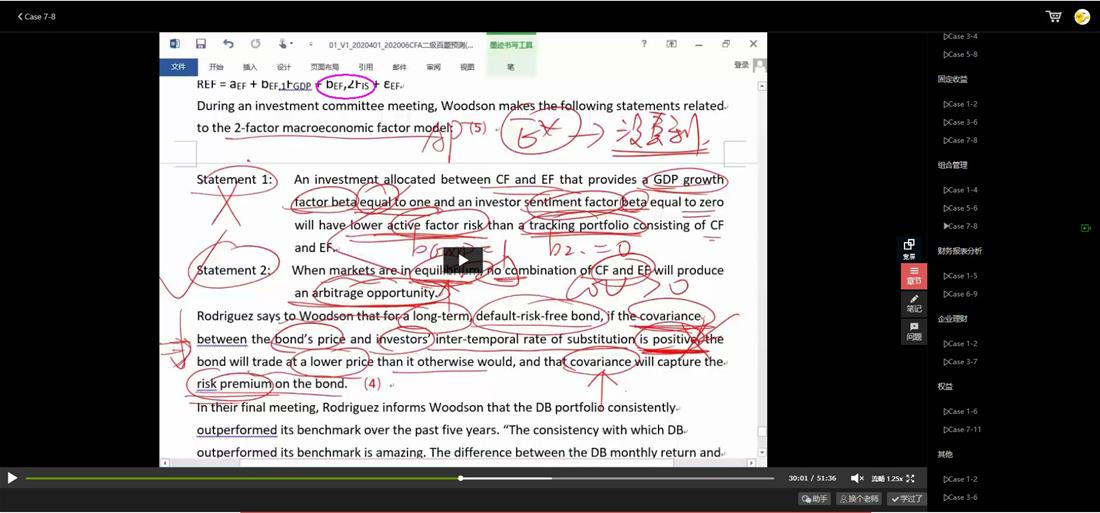Open Case 1-6 under 权益
Image resolution: width=1100 pixels, height=513 pixels.
(960, 411)
